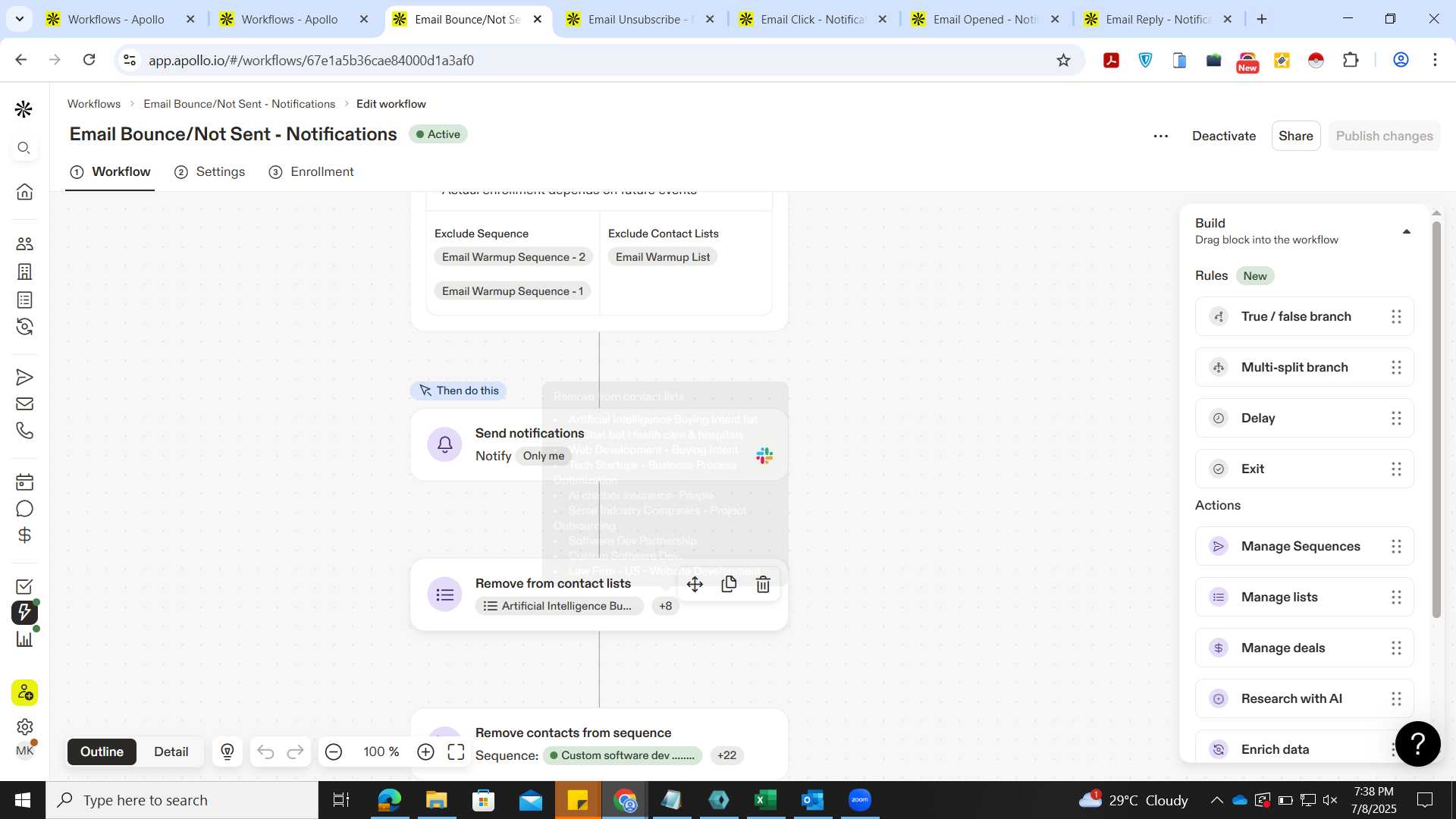Open the Chrome three-dot menu
Viewport: 1456px width, 819px height.
tap(1435, 60)
